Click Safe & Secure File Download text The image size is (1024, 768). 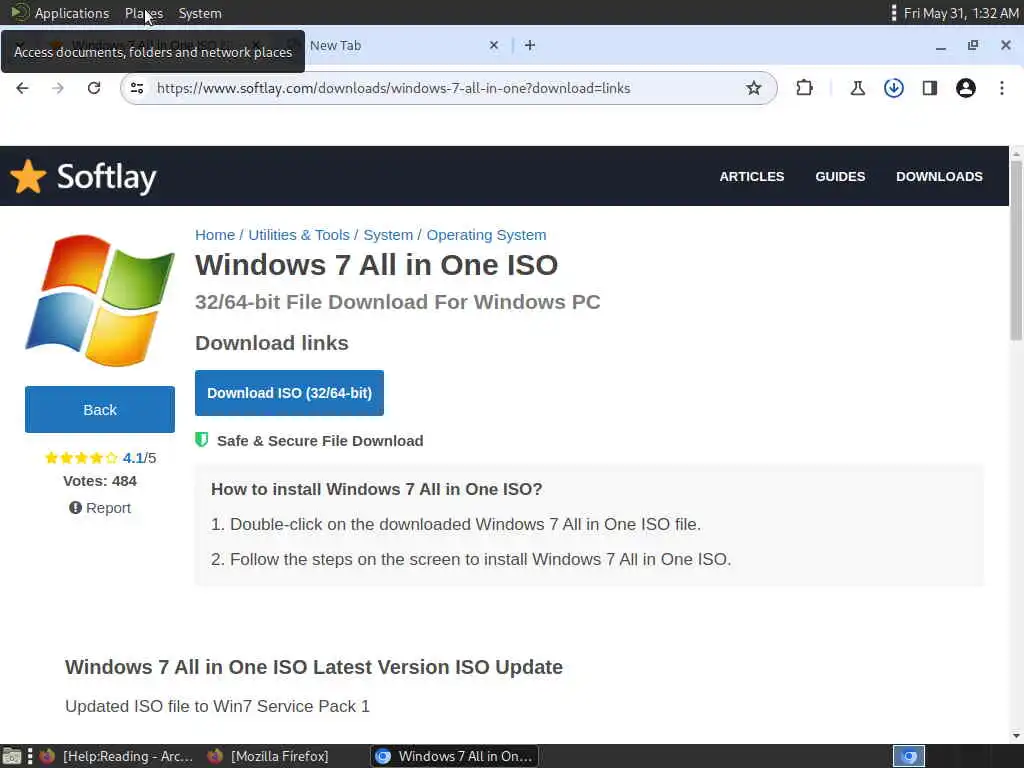pyautogui.click(x=320, y=441)
